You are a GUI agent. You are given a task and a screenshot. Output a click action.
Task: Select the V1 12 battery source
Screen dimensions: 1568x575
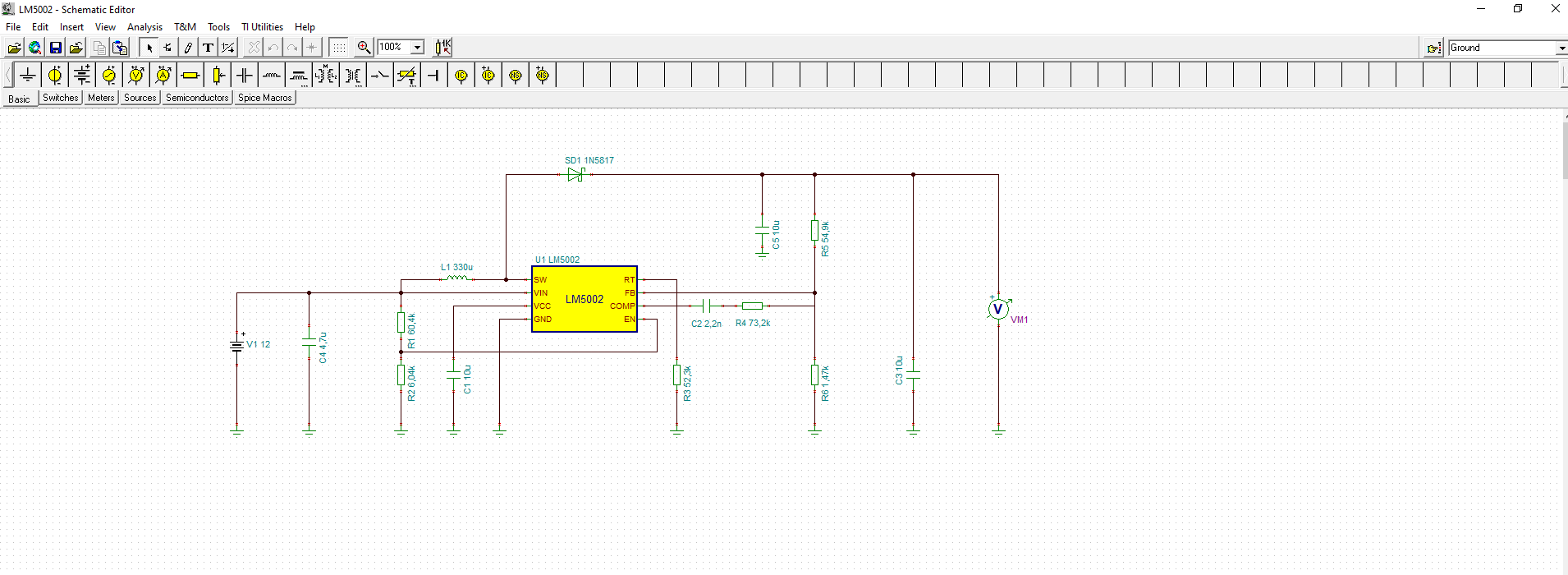pos(237,345)
